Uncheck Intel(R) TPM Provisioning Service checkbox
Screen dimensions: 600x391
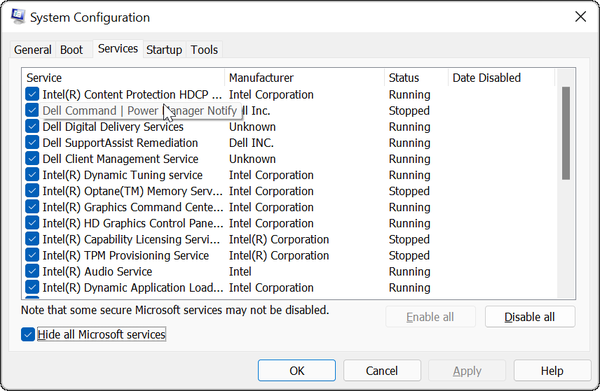point(32,255)
